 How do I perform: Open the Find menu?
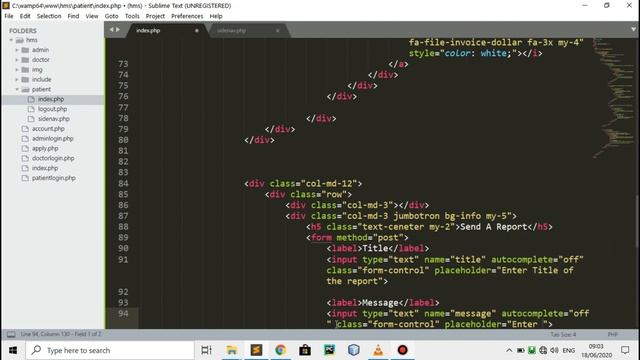click(x=73, y=16)
